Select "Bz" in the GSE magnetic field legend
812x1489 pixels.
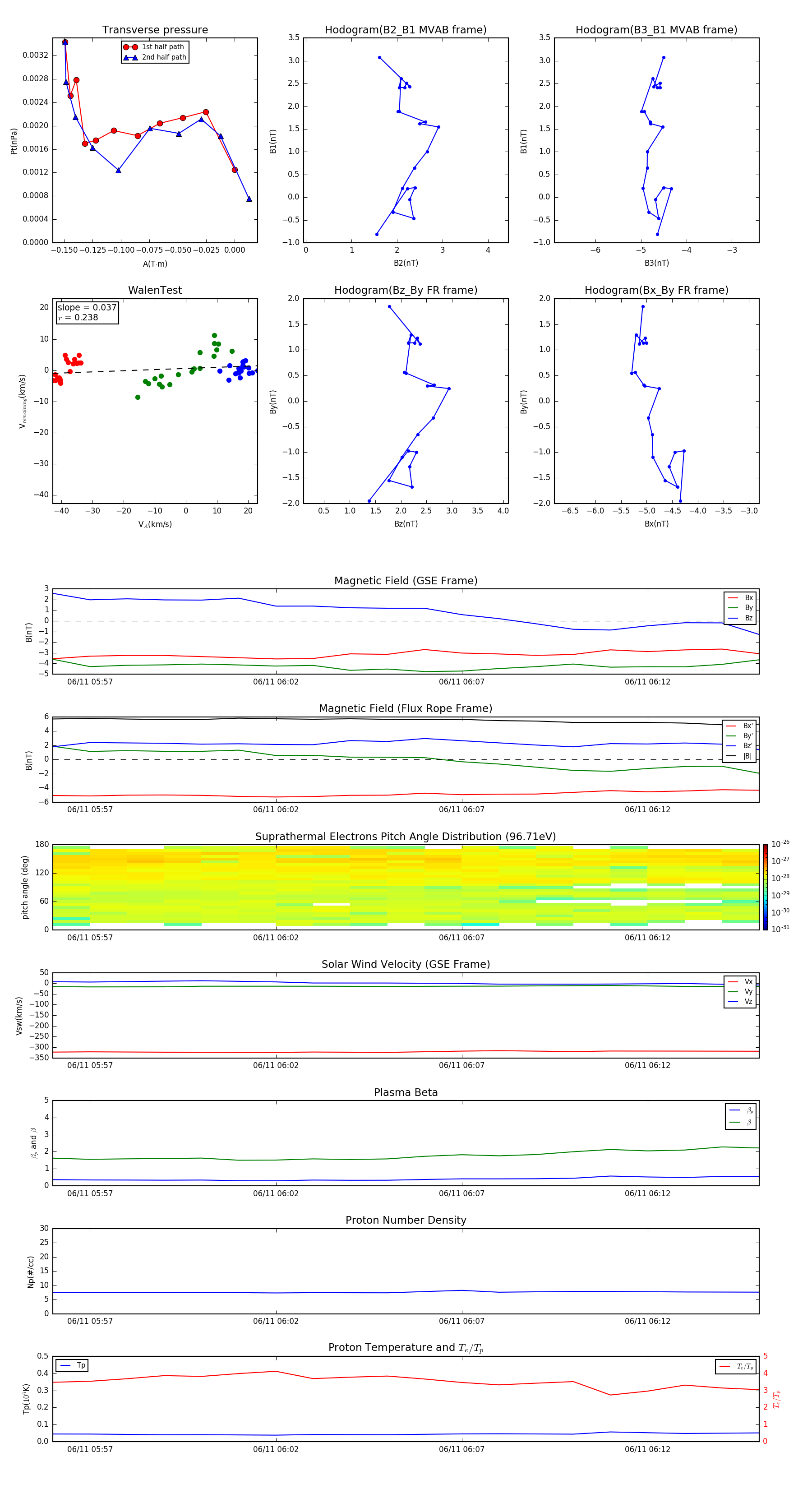click(741, 619)
